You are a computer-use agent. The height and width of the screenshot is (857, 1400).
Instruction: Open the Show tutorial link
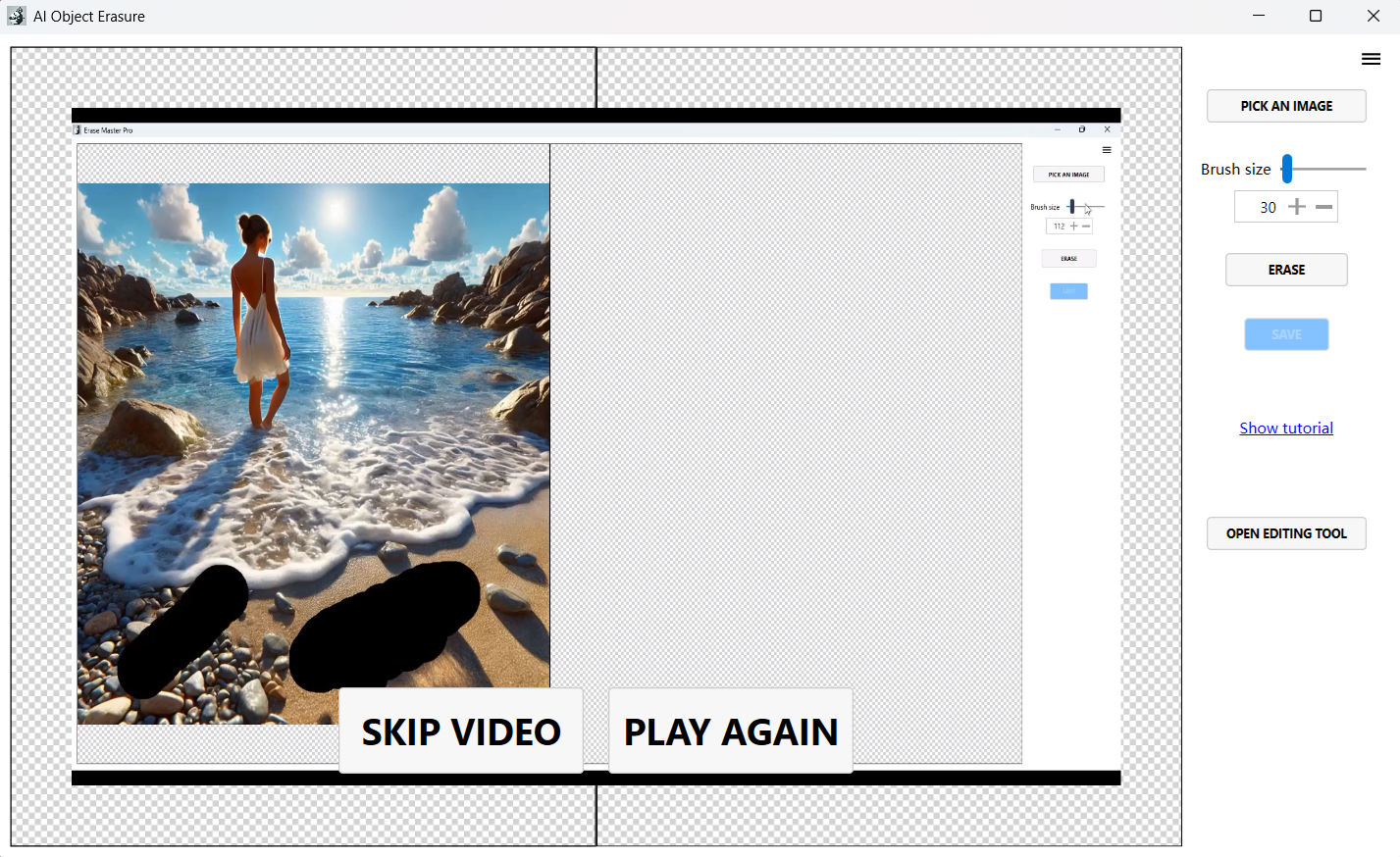(1286, 428)
